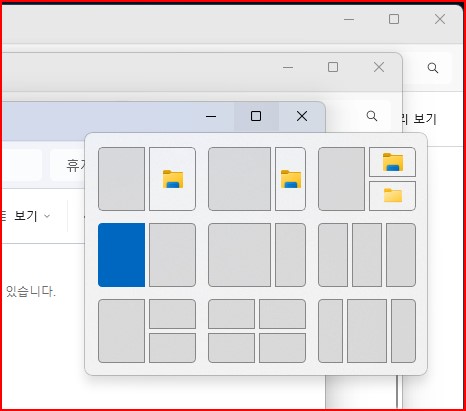
Task: Minimize the front File Explorer window
Action: (x=211, y=116)
